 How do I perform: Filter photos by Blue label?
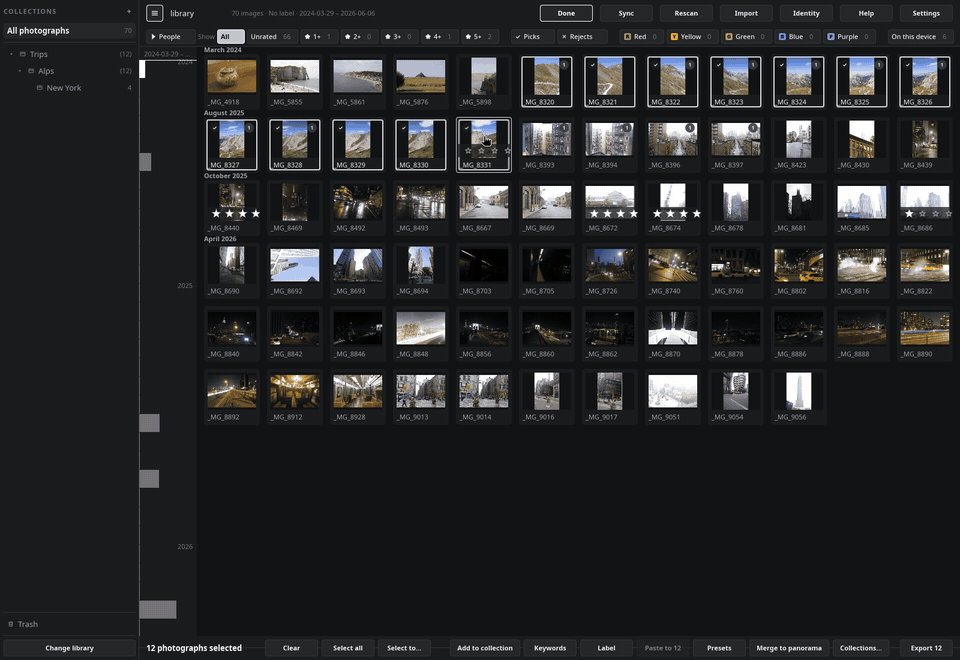pos(796,37)
